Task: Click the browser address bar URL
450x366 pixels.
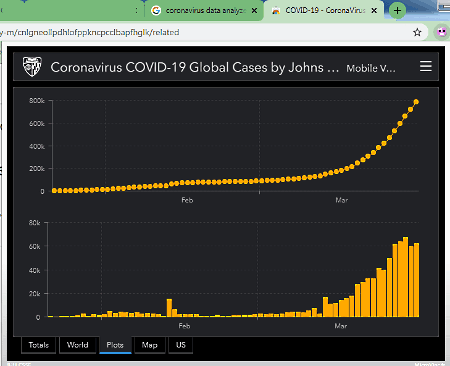Action: (x=90, y=32)
